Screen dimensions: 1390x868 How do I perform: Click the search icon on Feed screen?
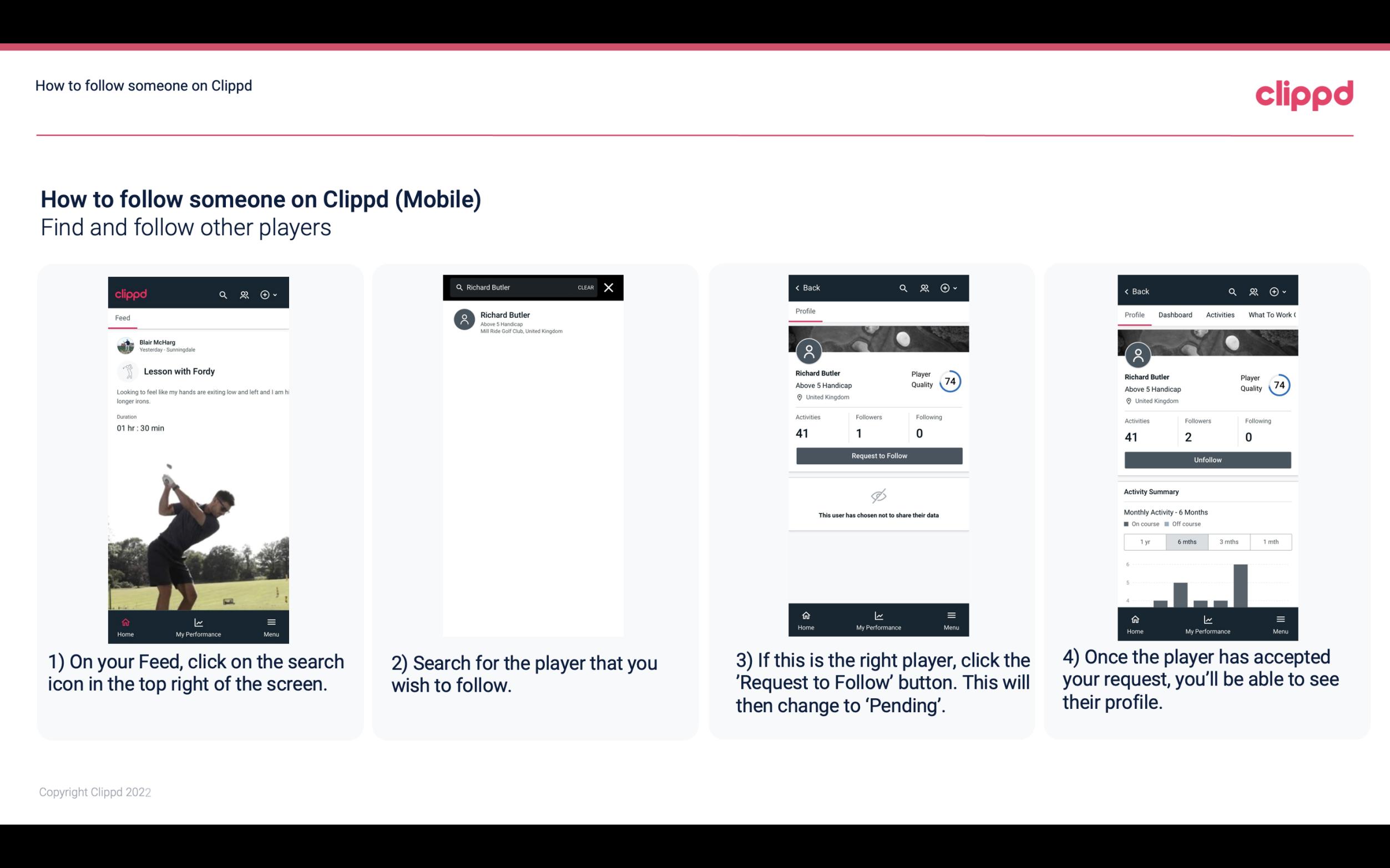pos(223,294)
